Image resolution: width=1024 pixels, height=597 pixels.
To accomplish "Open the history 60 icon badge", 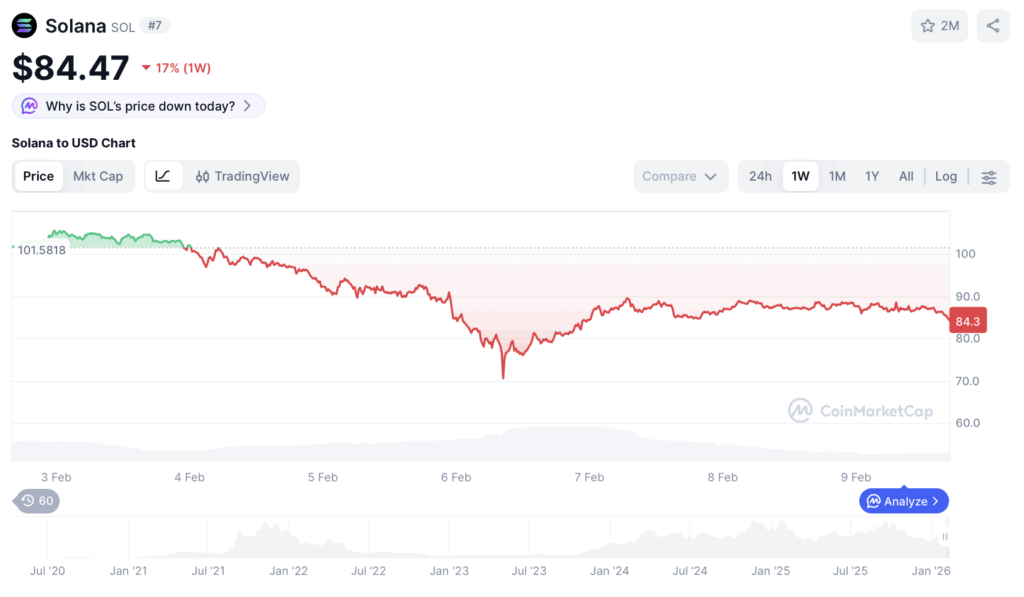I will click(x=37, y=501).
